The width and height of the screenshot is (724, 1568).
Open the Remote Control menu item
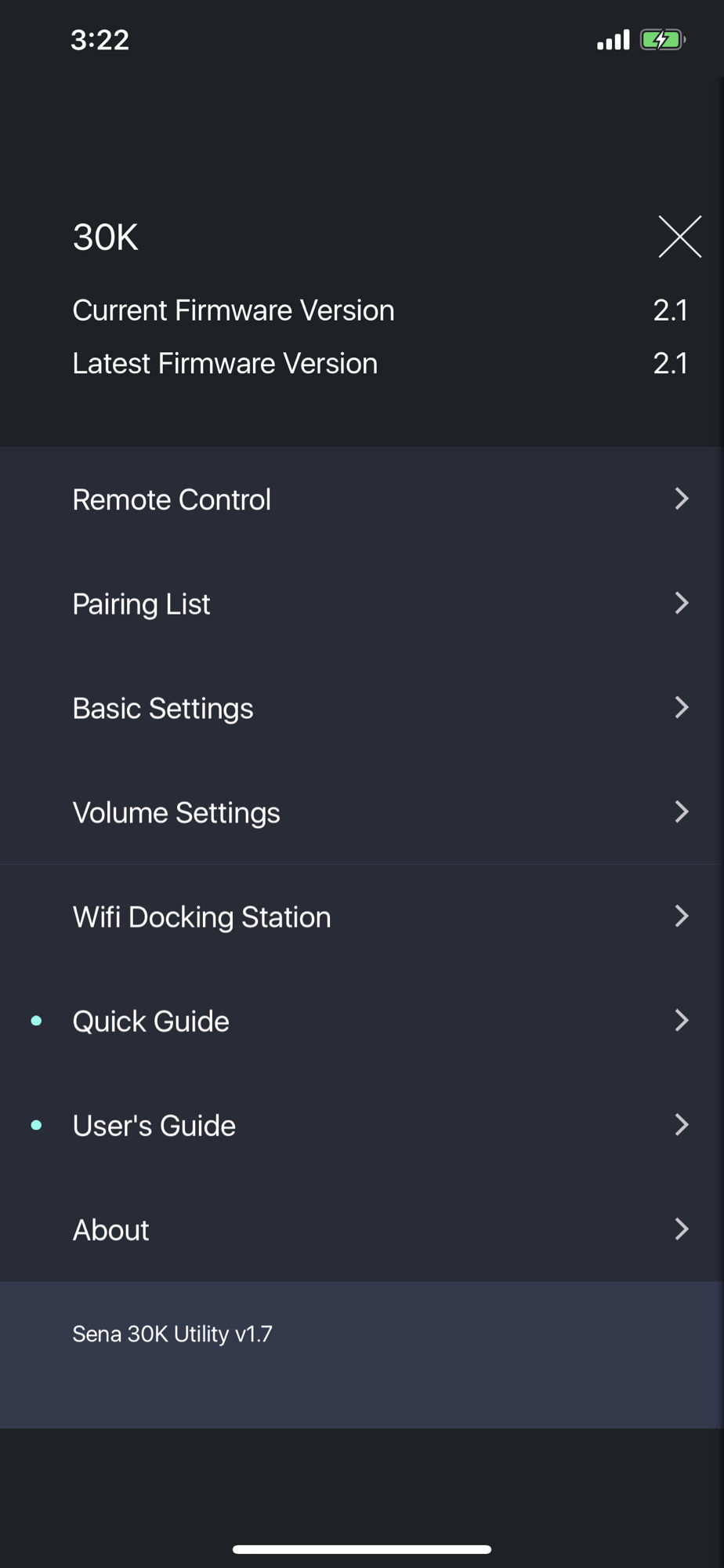(362, 499)
